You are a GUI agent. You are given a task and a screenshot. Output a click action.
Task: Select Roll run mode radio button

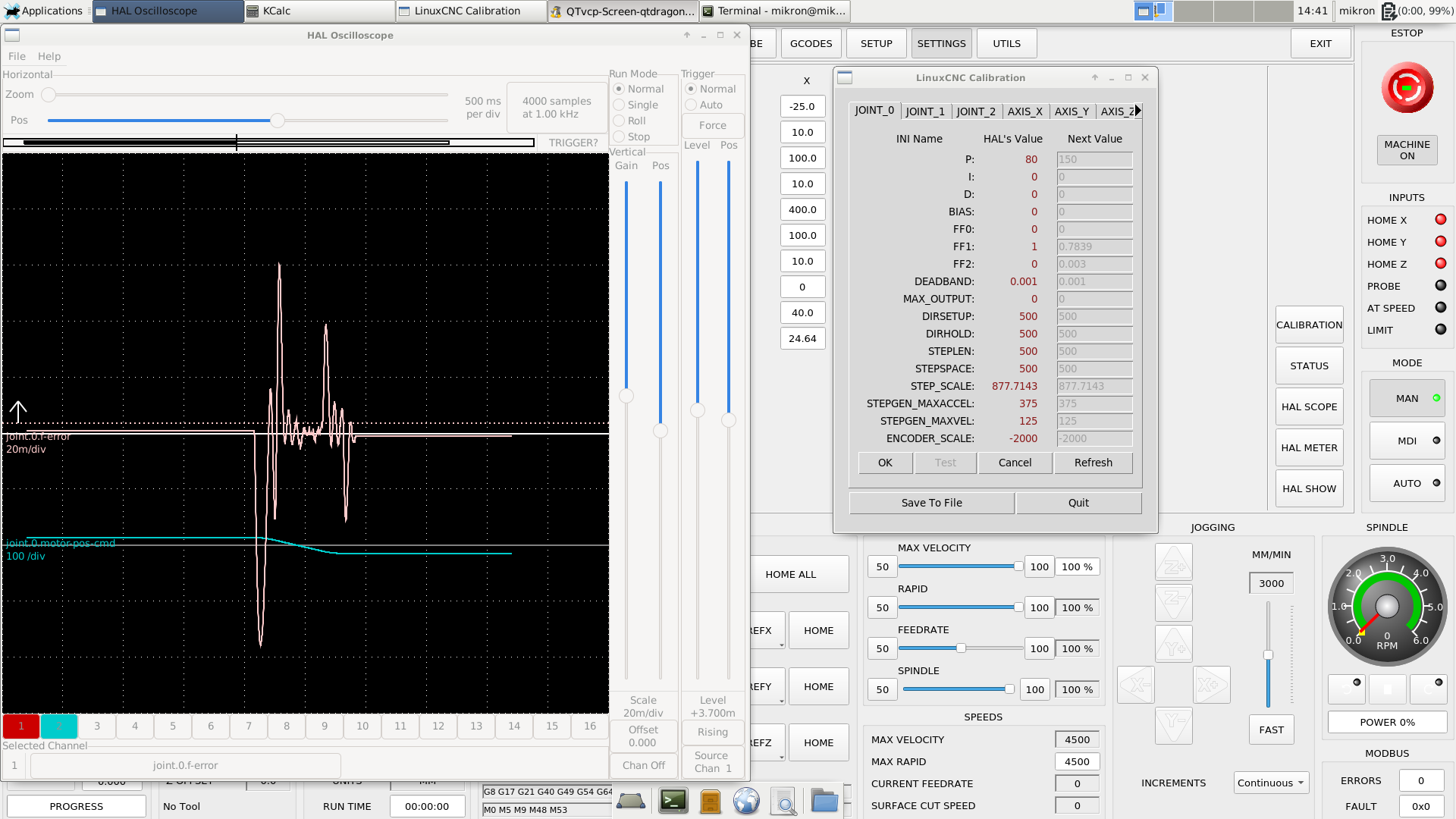[x=619, y=121]
